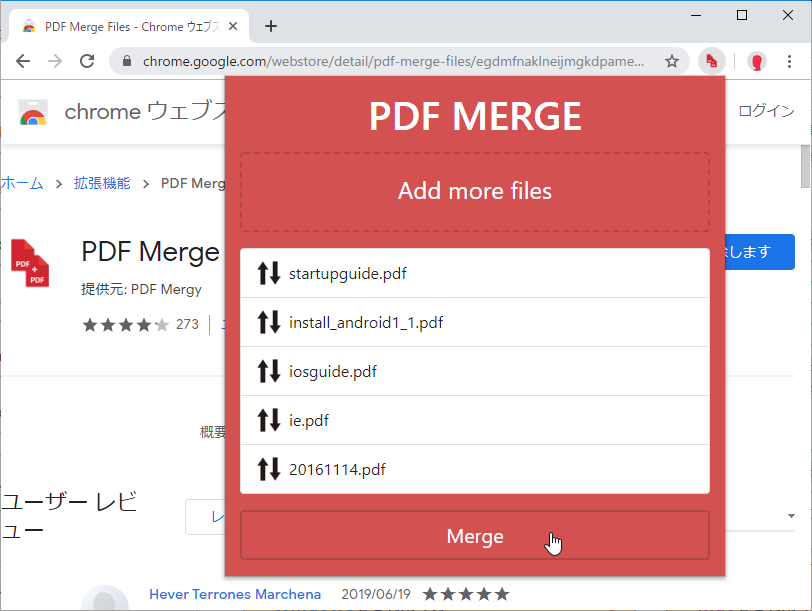Click the 273 ratings count

[x=187, y=324]
